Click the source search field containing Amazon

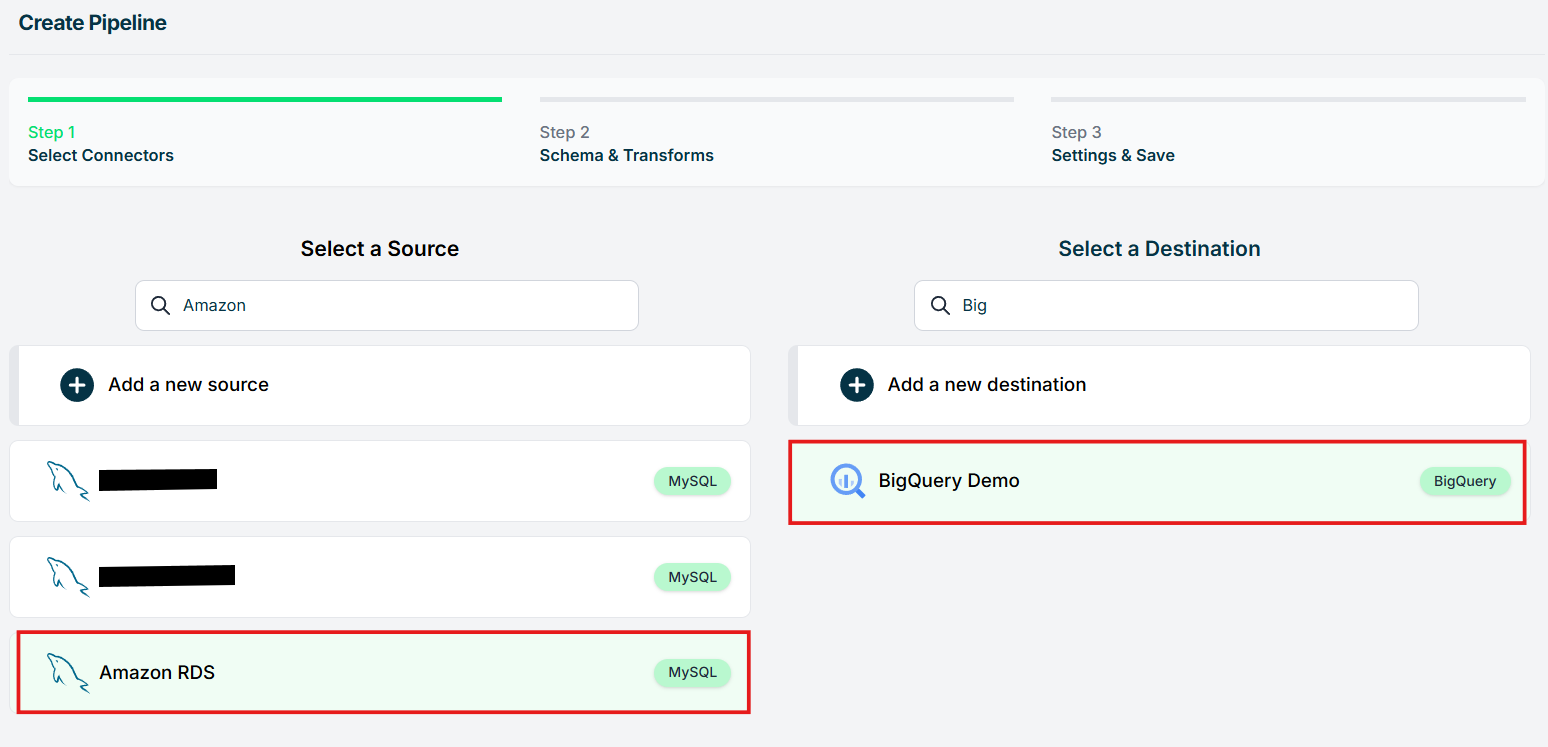pos(387,305)
